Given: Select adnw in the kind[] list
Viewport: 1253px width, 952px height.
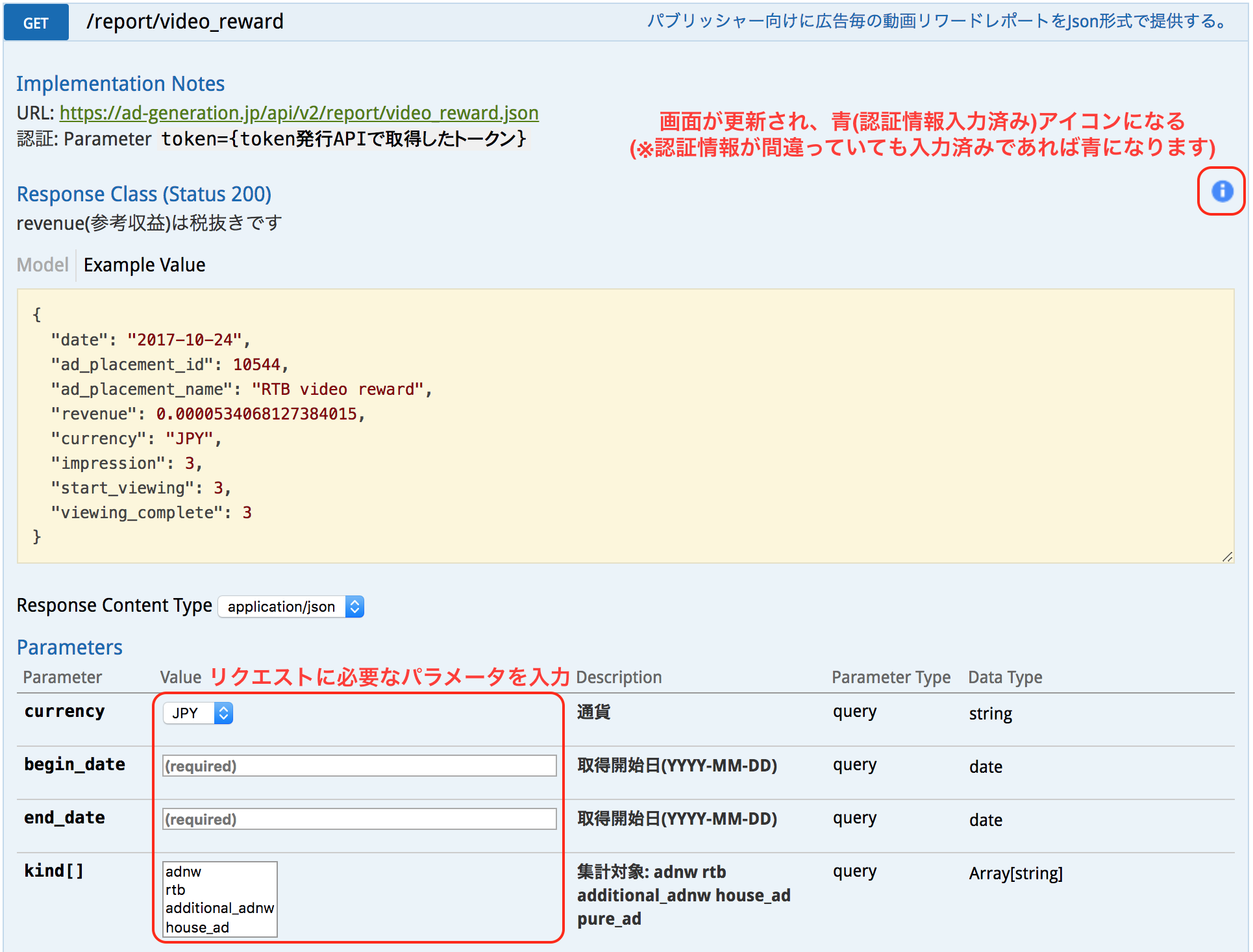Looking at the screenshot, I should pyautogui.click(x=183, y=871).
